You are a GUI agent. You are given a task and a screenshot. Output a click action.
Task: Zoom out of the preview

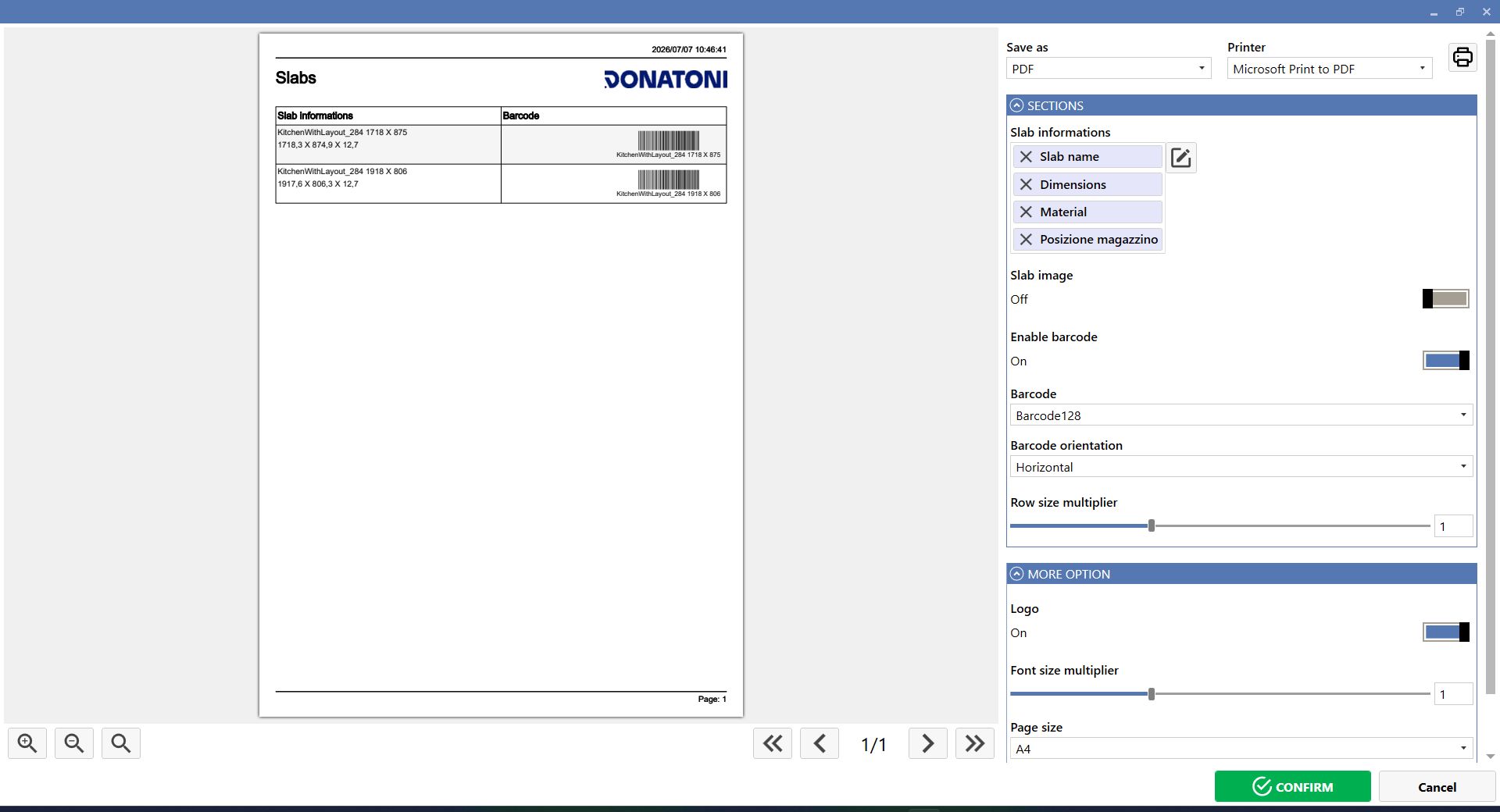[x=74, y=743]
